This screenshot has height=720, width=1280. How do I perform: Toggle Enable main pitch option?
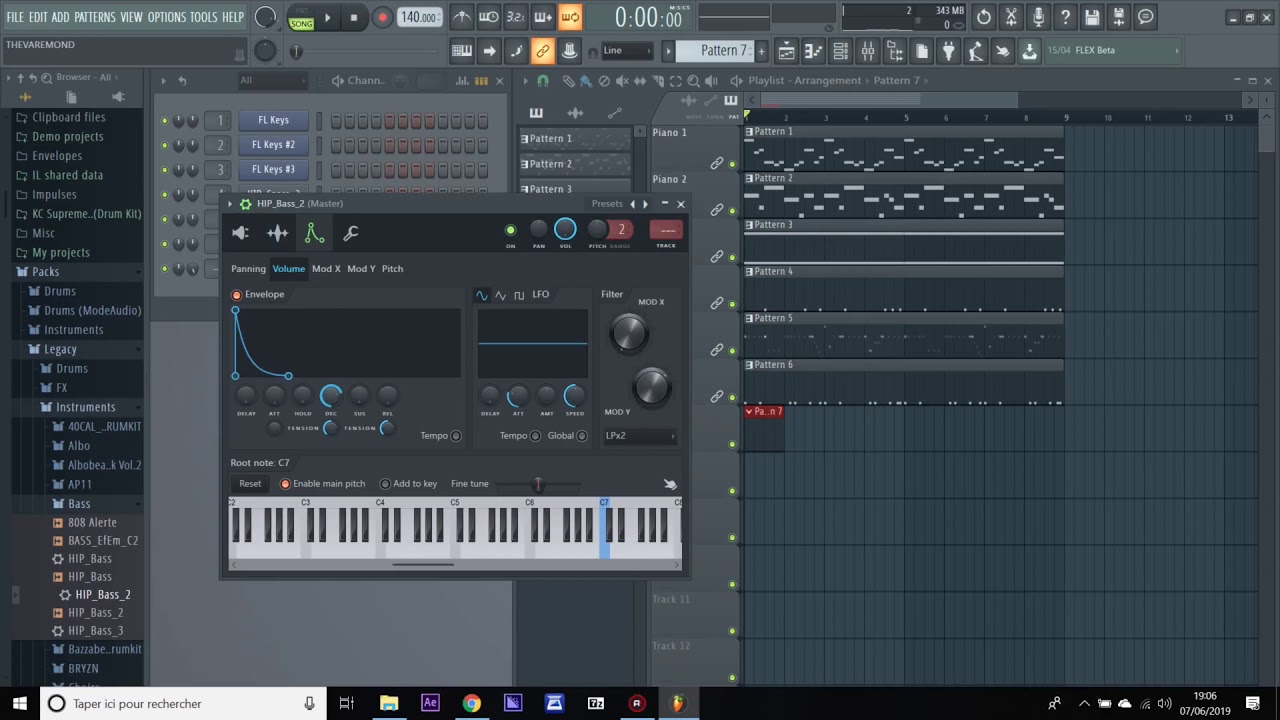(285, 484)
